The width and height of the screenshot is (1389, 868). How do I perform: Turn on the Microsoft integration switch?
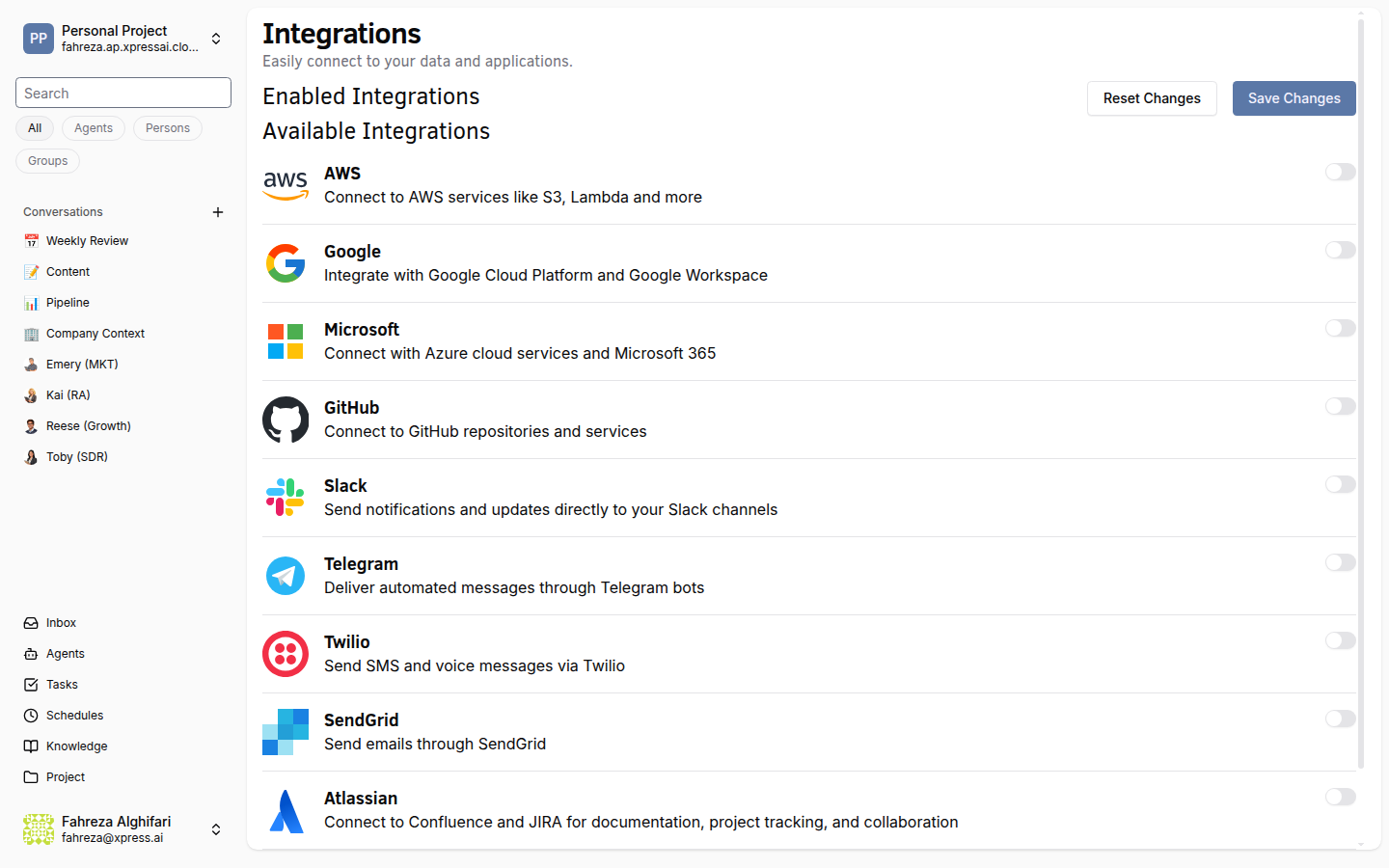[1341, 328]
